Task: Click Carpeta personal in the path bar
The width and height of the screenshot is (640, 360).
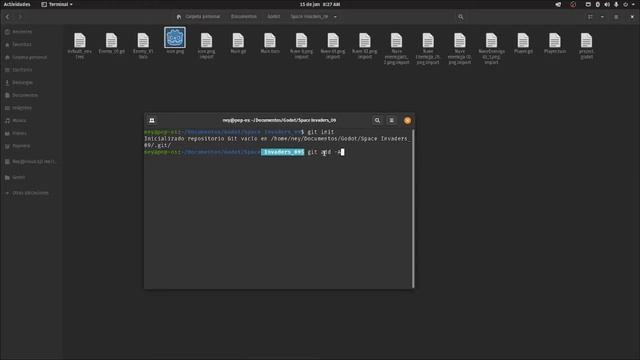Action: pos(199,17)
